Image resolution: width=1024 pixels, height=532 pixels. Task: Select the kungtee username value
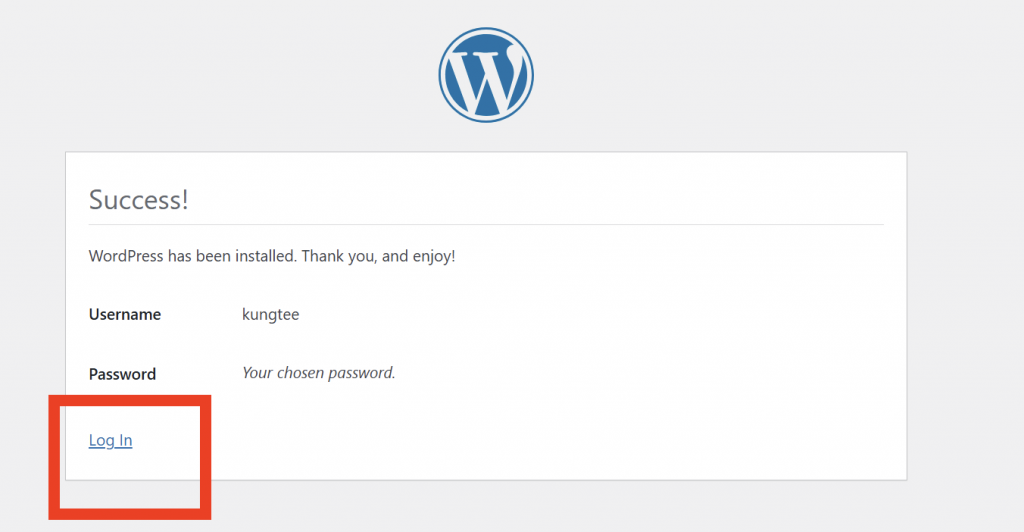(270, 314)
